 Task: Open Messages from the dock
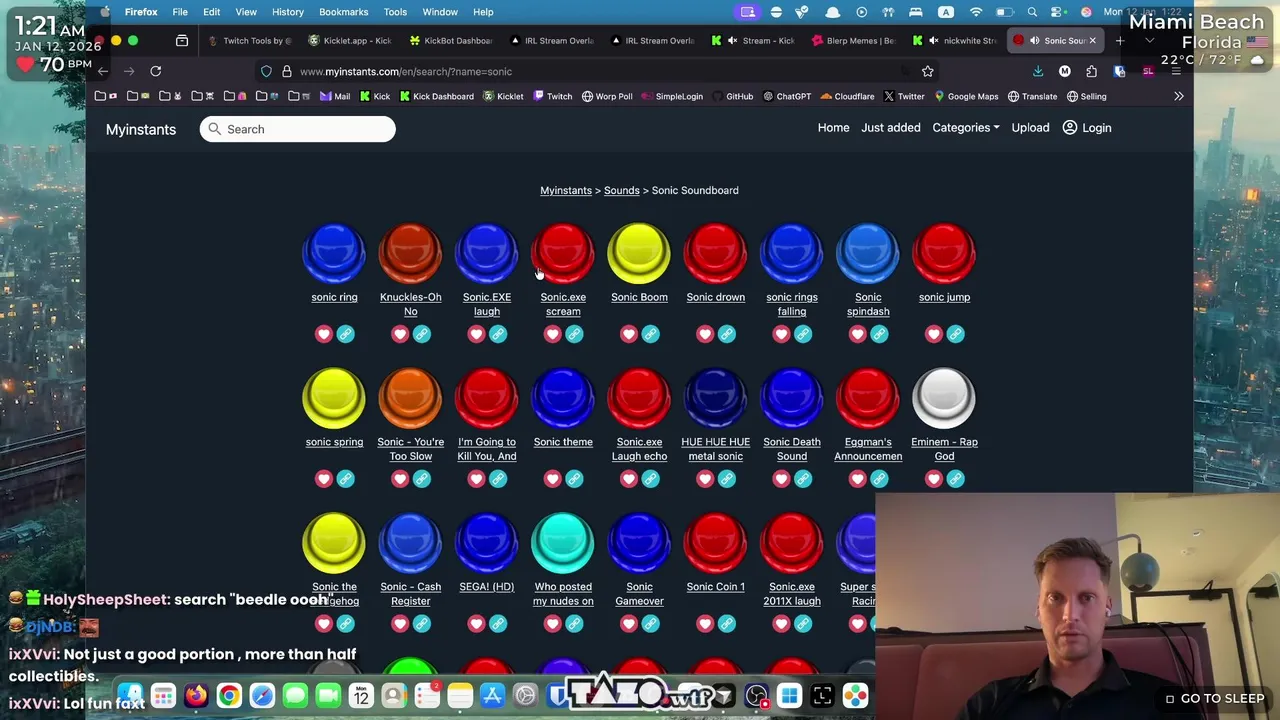[x=295, y=695]
